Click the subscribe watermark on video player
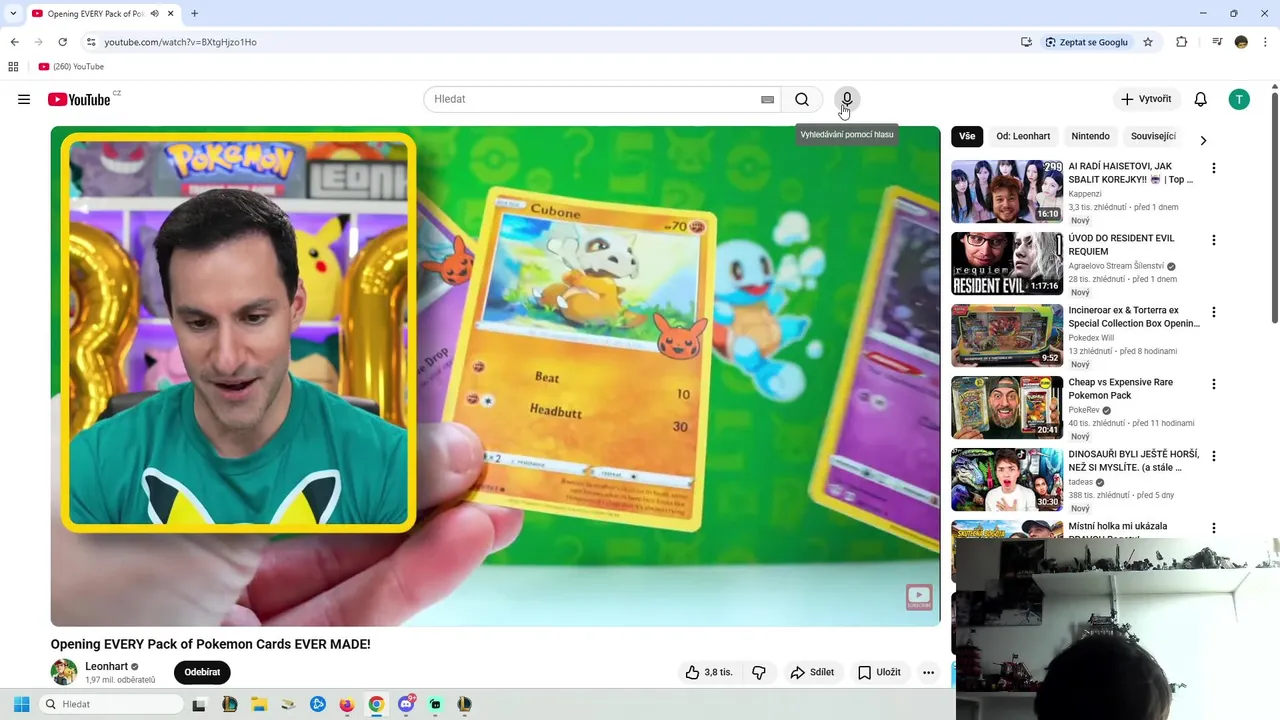The width and height of the screenshot is (1280, 720). (x=919, y=597)
